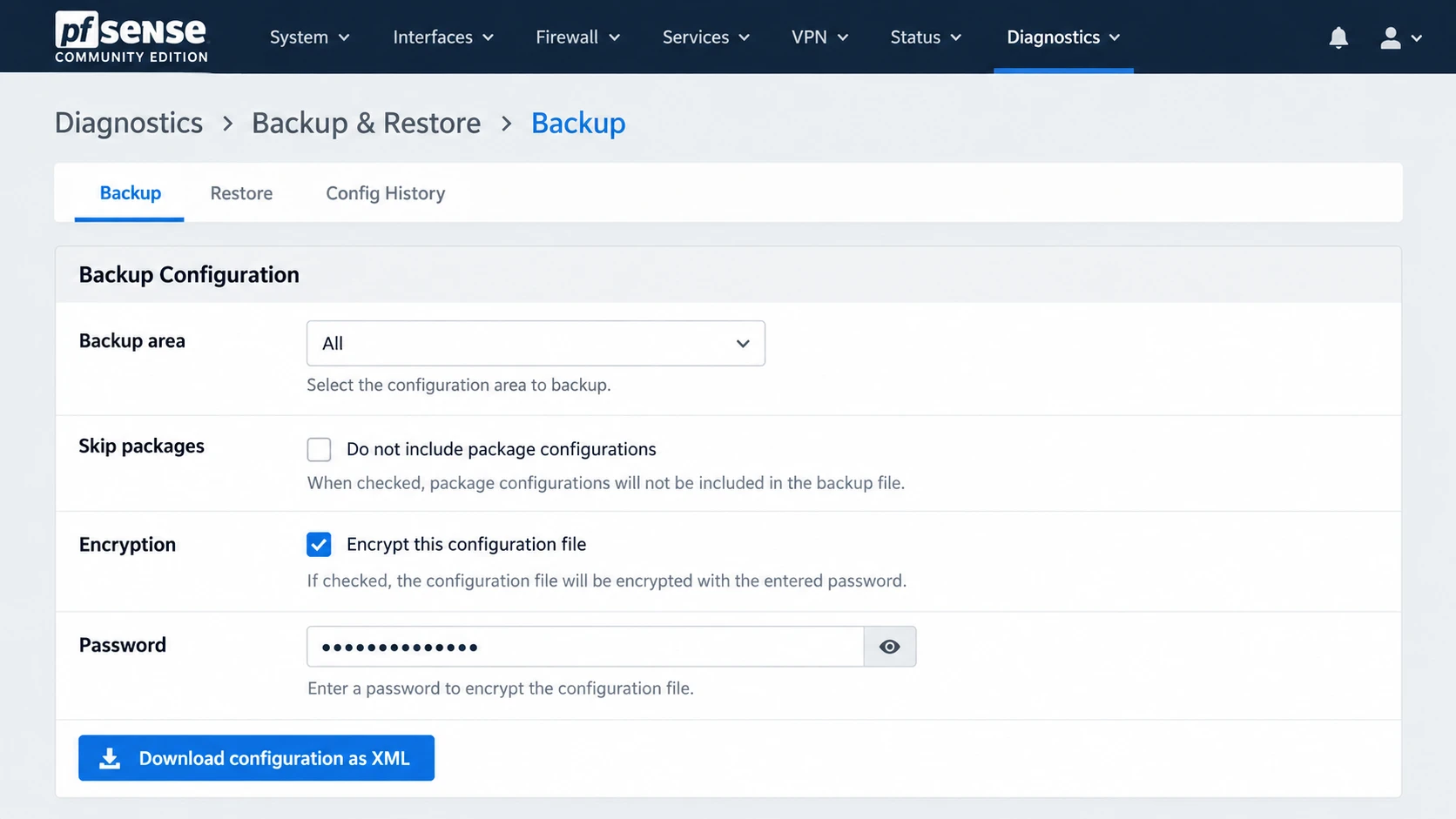Expand the VPN menu

819,37
